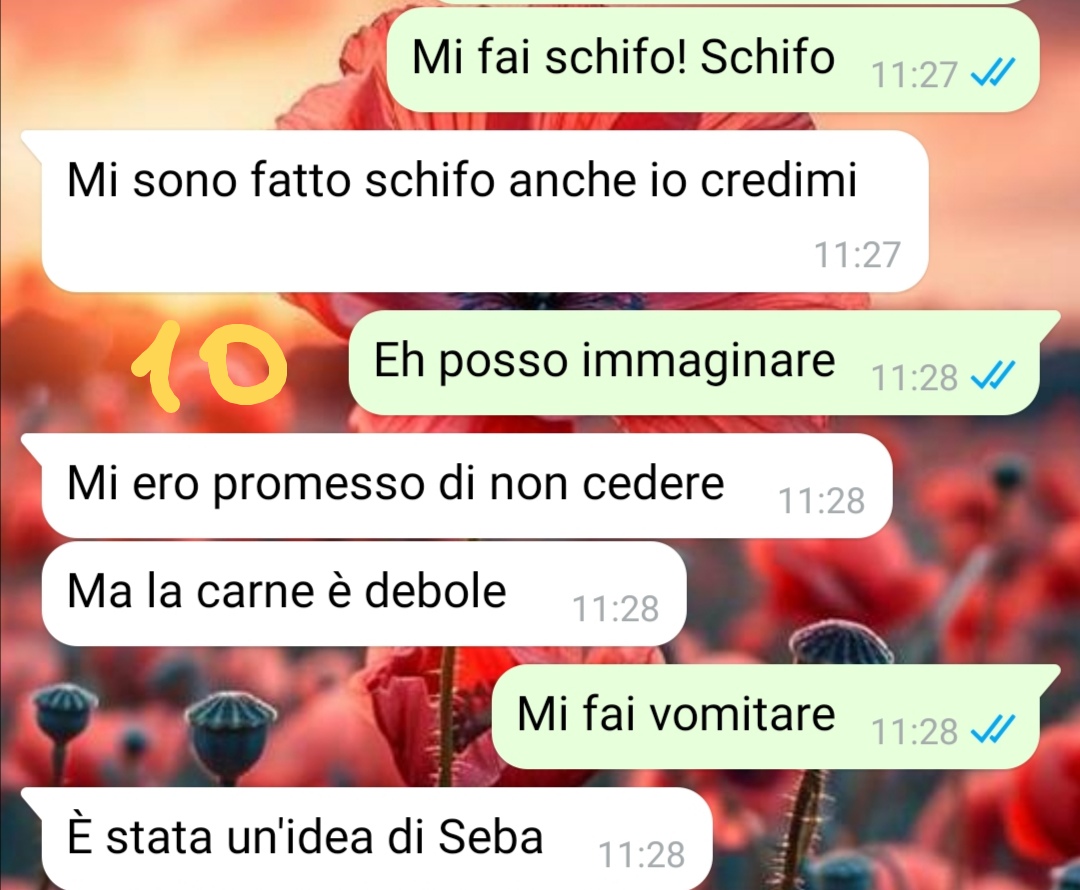
Task: Click the blue double-check on 'Mi fai vomitare'
Action: (993, 729)
